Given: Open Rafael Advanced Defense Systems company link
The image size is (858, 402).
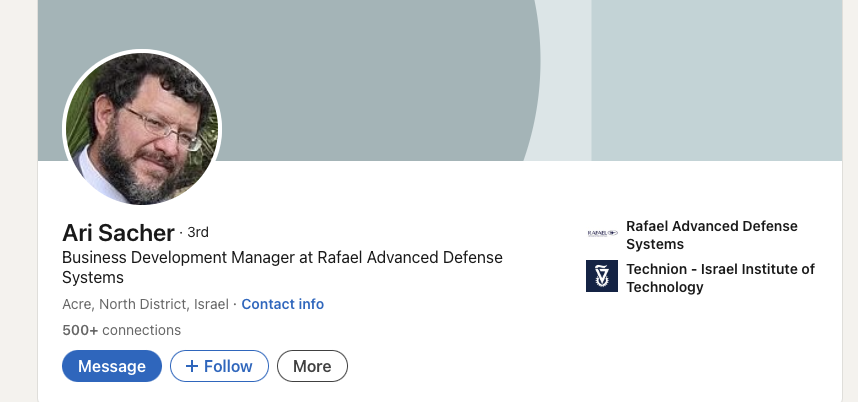Looking at the screenshot, I should (x=711, y=235).
